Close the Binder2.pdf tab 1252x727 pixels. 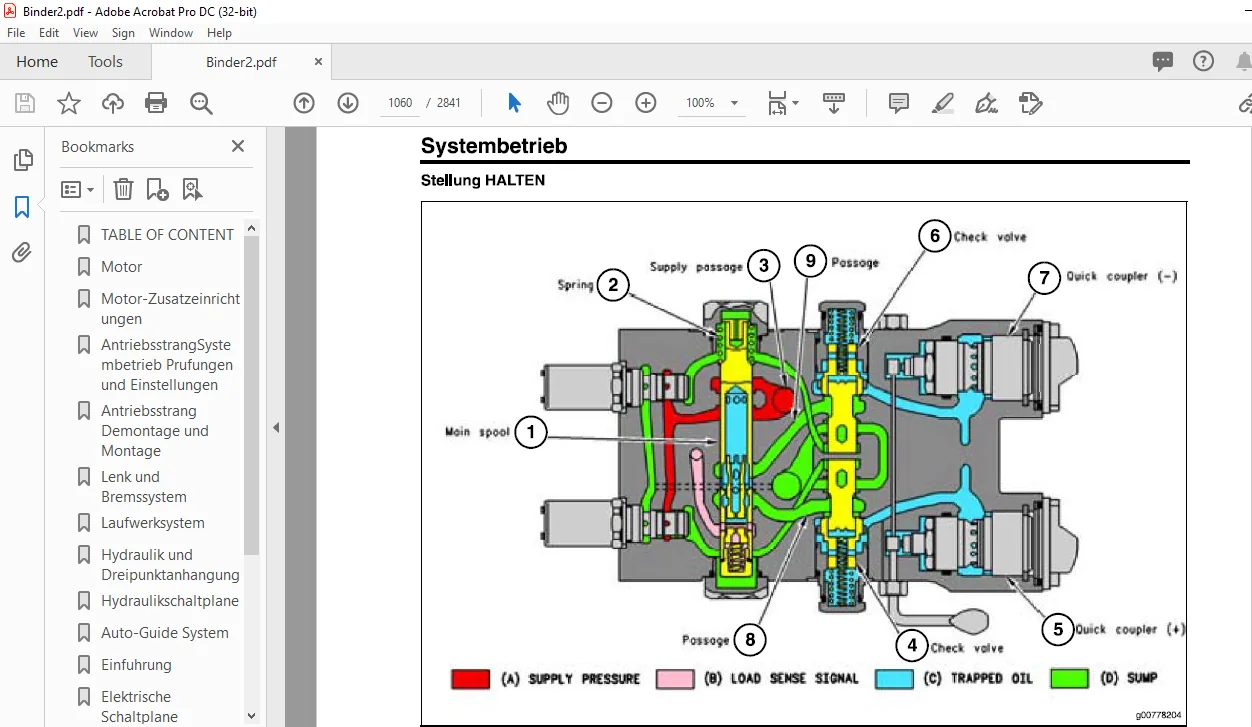coord(319,62)
